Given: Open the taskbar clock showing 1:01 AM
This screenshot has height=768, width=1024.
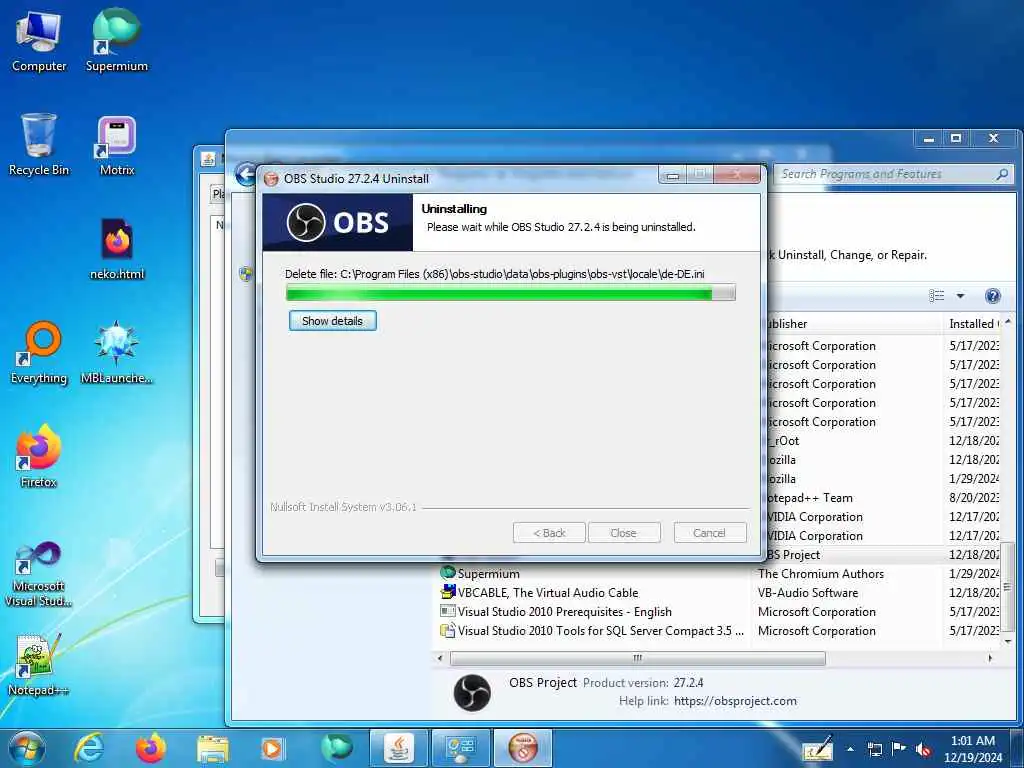Looking at the screenshot, I should click(x=972, y=748).
